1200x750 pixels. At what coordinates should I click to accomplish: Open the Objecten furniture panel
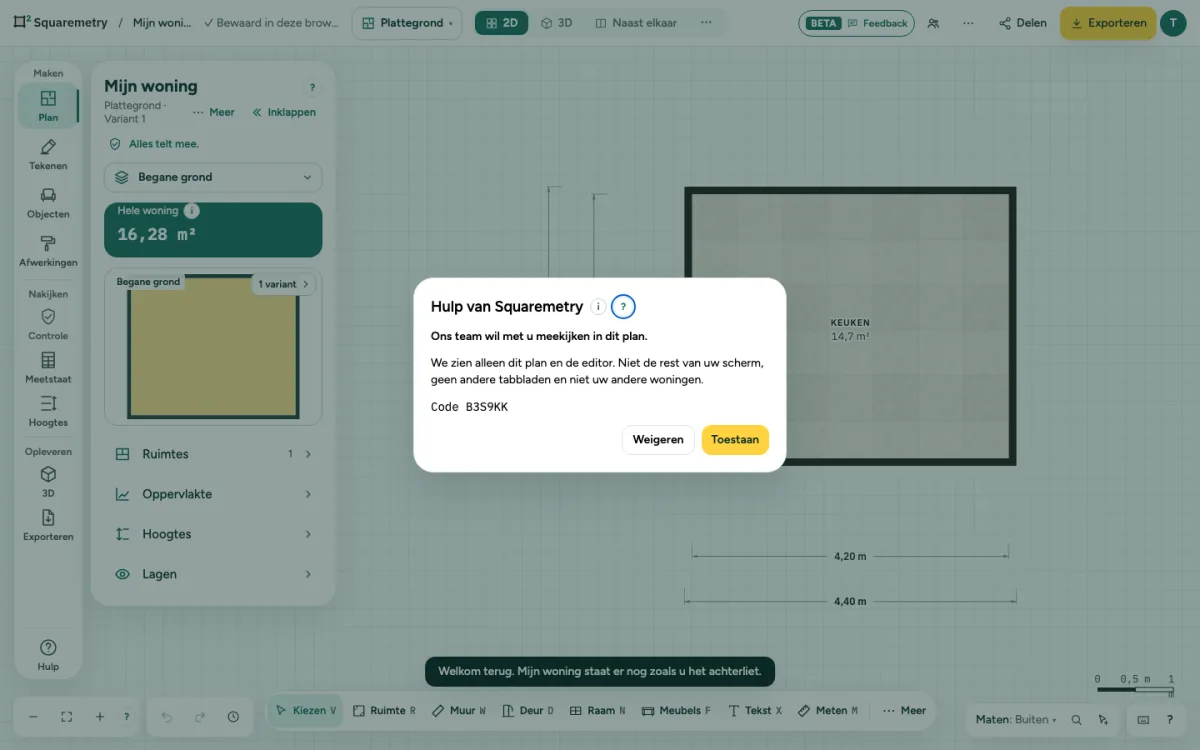tap(48, 203)
